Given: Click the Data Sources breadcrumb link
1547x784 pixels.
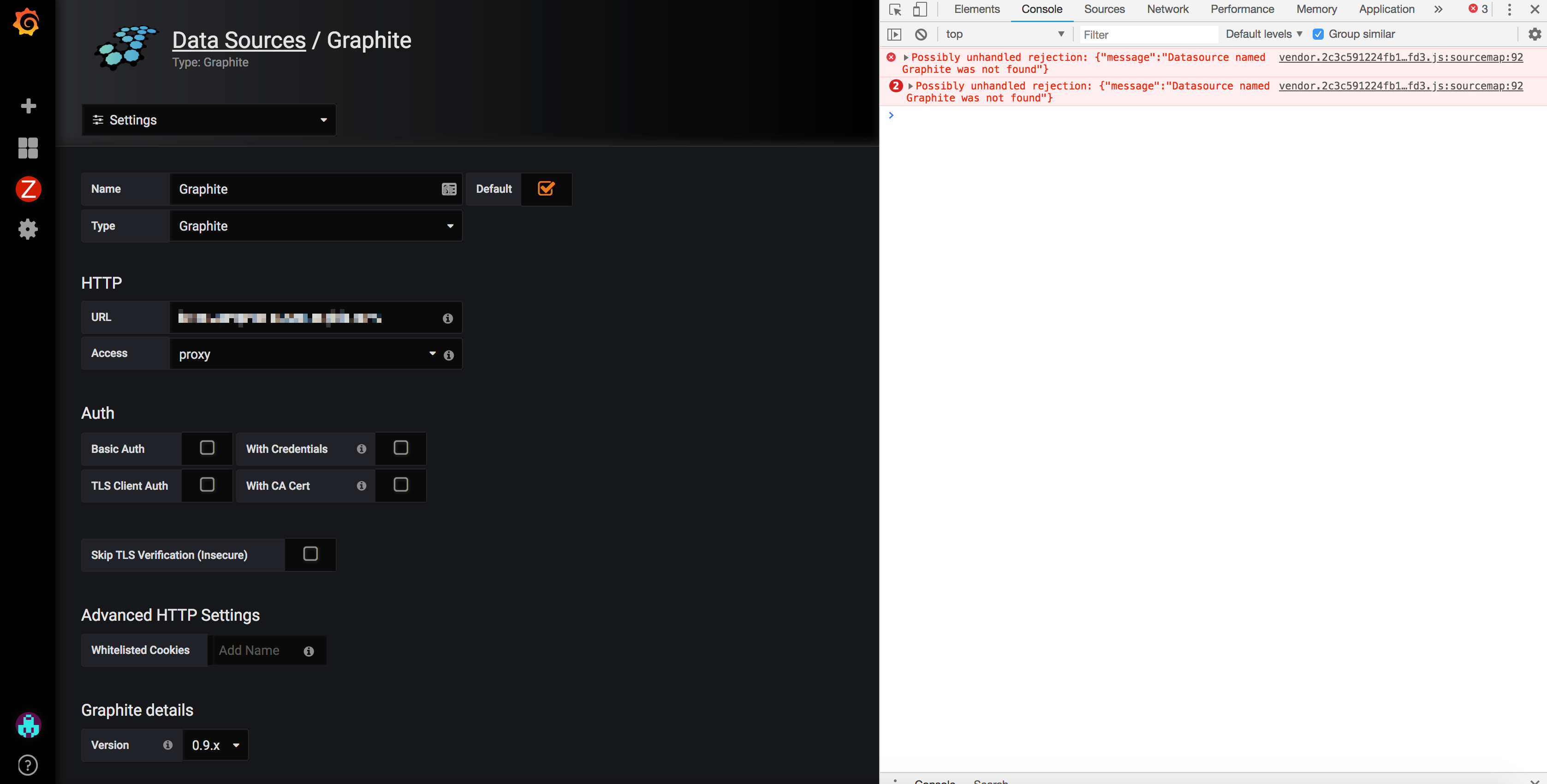Looking at the screenshot, I should click(238, 40).
